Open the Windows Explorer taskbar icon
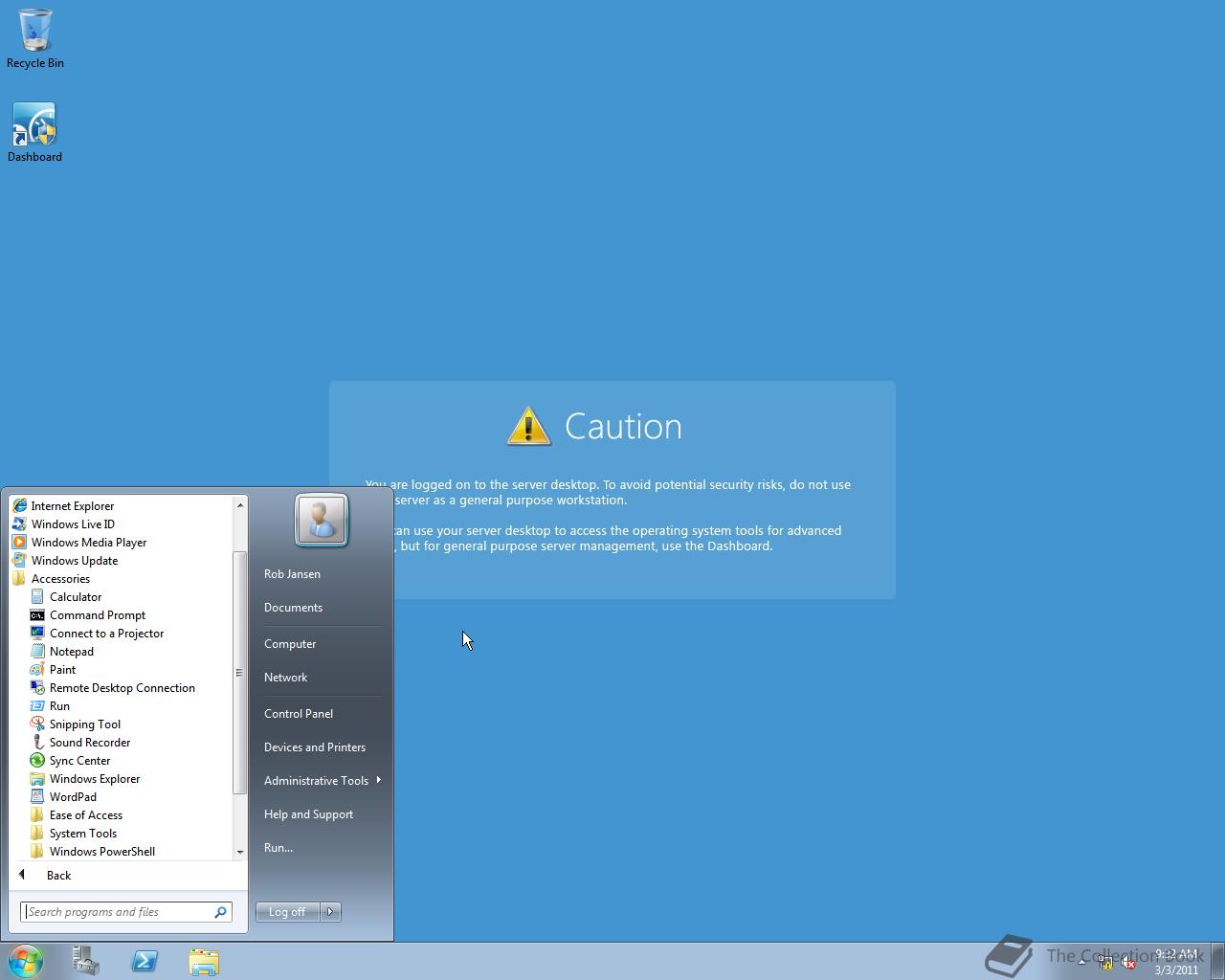 pos(204,961)
